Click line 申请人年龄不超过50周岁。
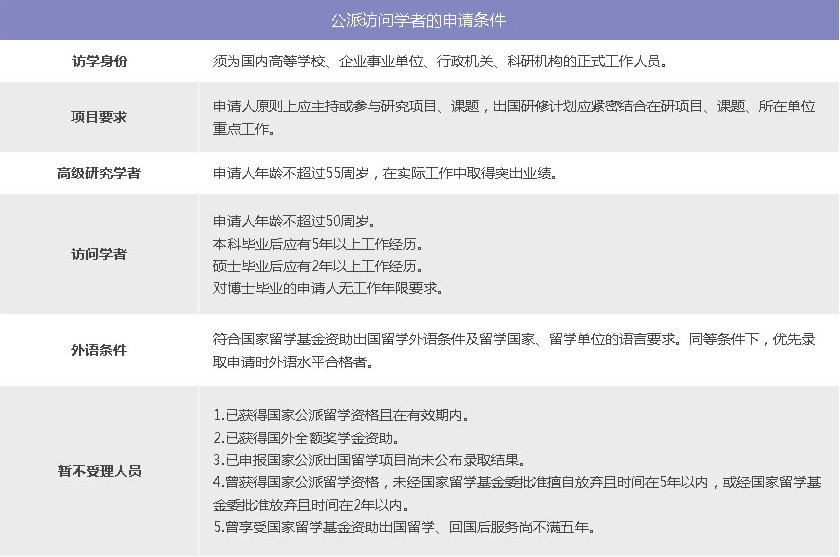The height and width of the screenshot is (557, 840). point(294,221)
